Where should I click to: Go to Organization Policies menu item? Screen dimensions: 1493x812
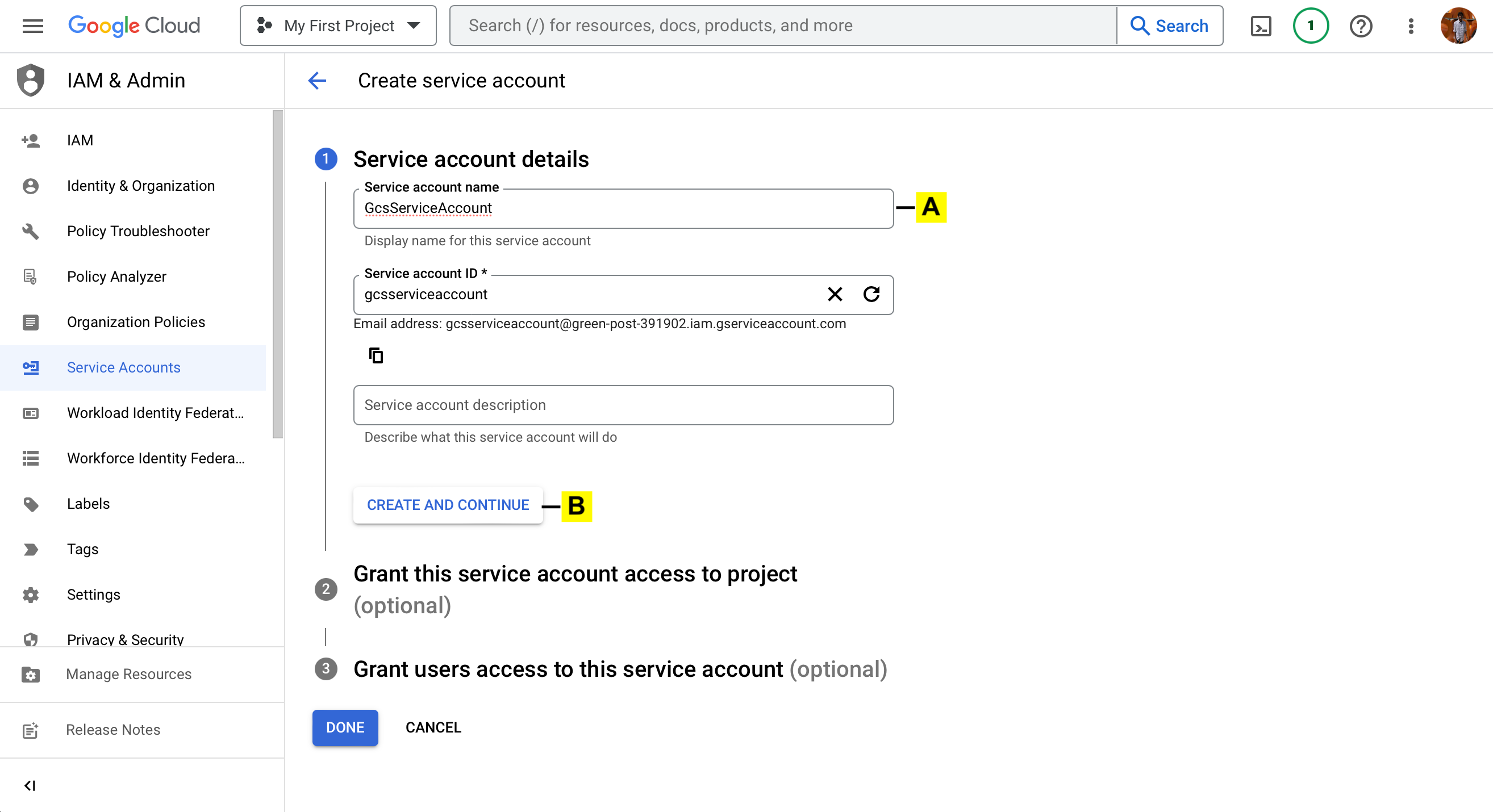click(x=136, y=322)
